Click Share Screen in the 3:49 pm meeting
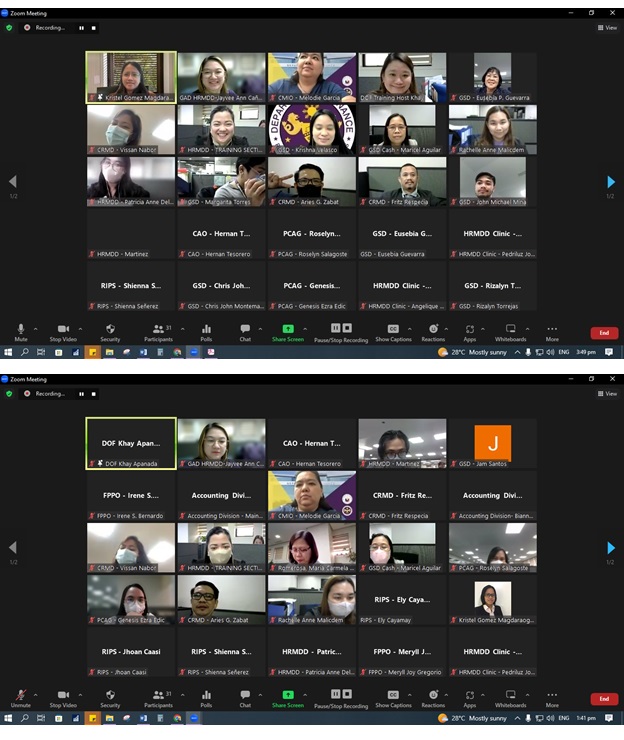The height and width of the screenshot is (740, 624). (288, 332)
